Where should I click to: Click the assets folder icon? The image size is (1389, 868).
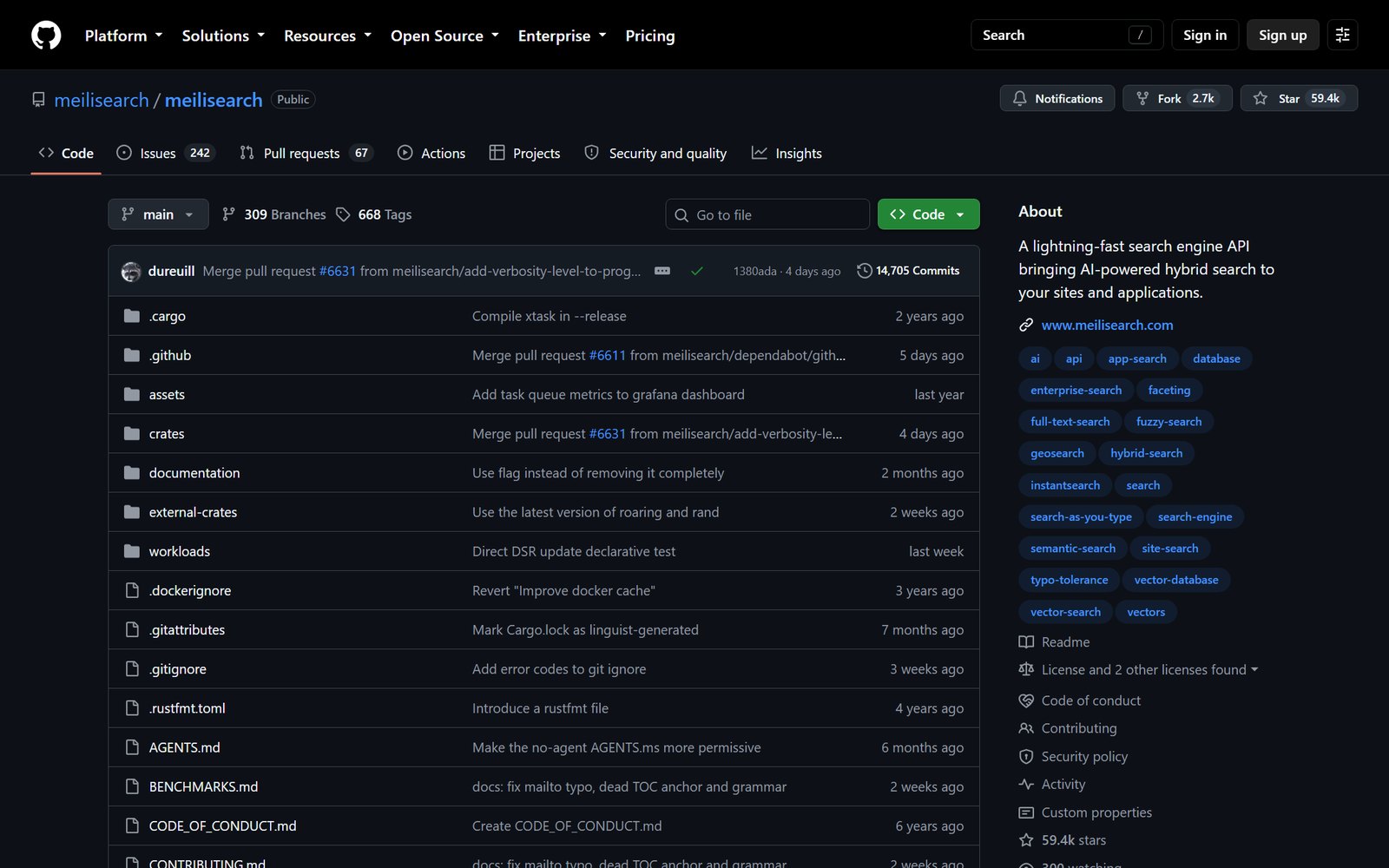click(132, 394)
